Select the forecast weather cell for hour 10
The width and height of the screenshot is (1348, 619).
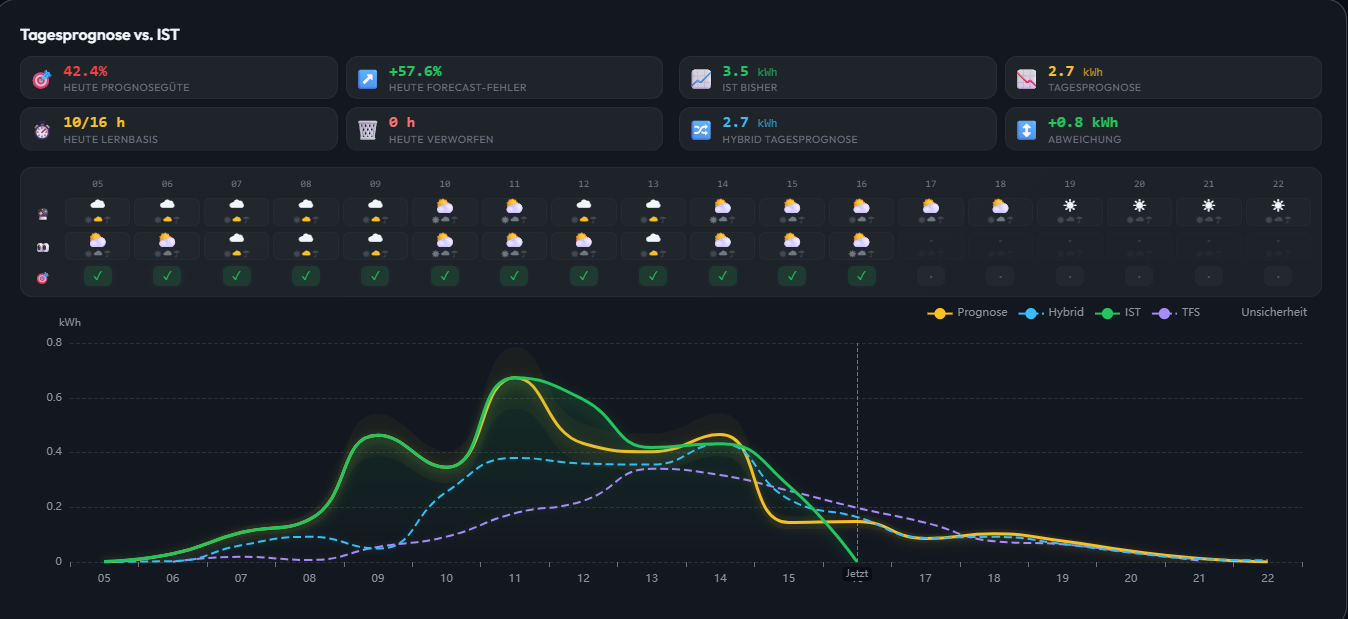(x=445, y=211)
